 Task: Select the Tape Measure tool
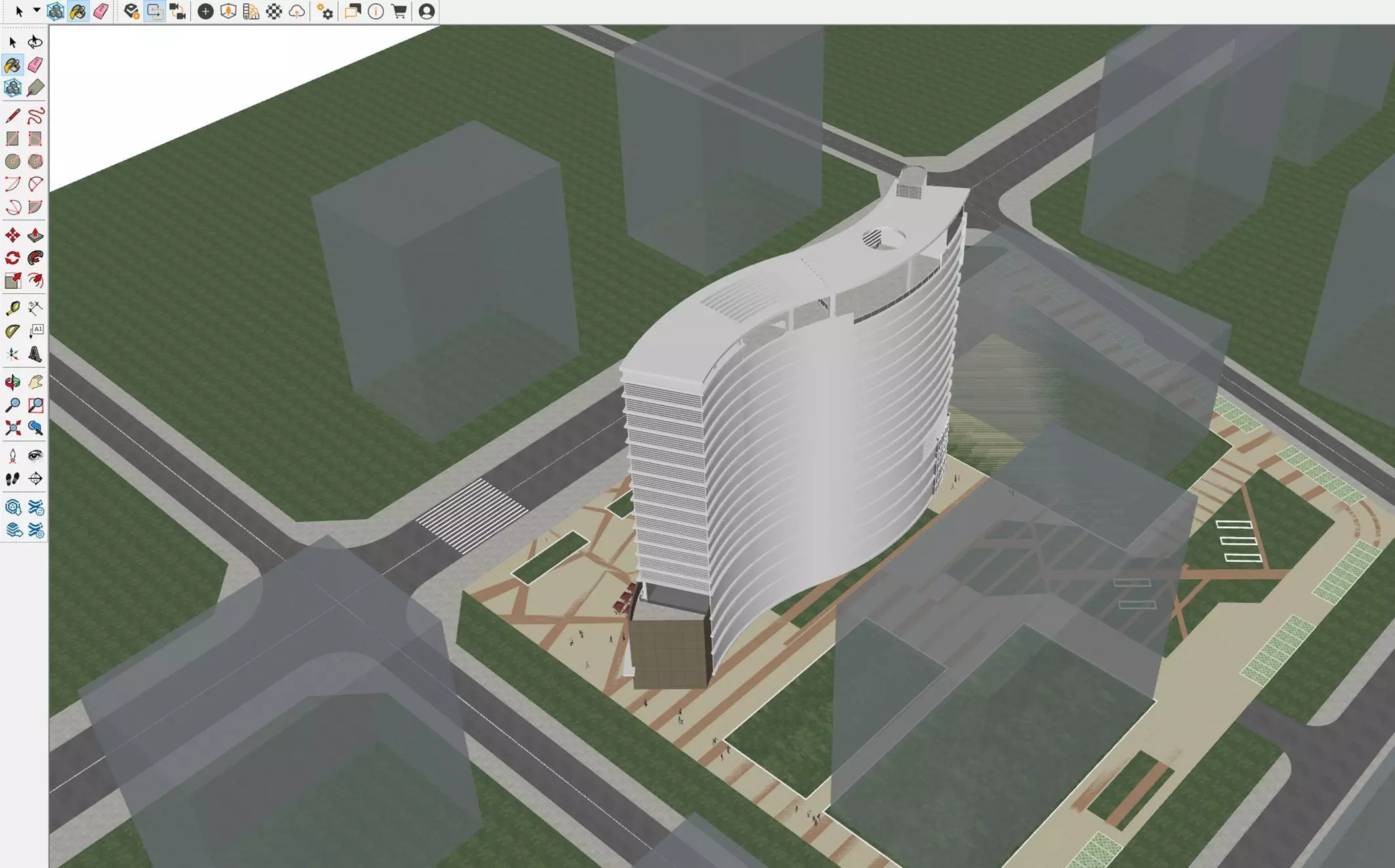tap(12, 308)
